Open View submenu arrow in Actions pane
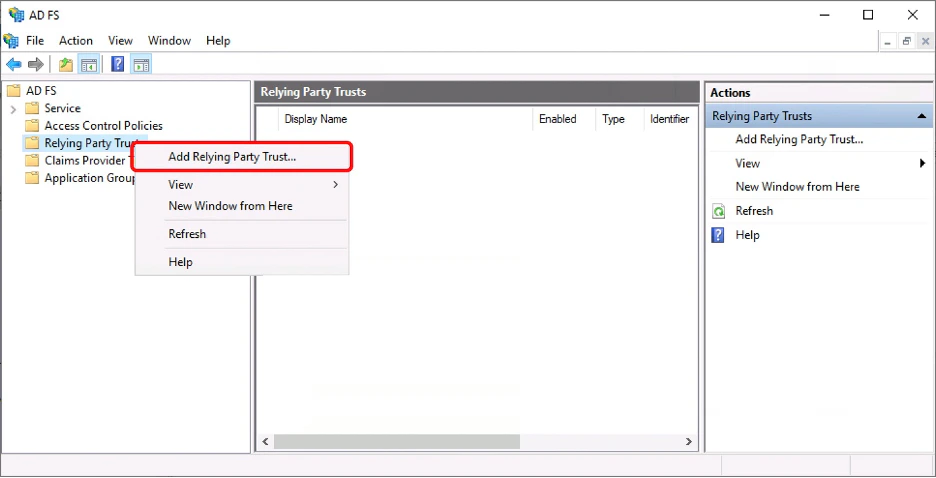Viewport: 936px width, 478px height. coord(923,163)
